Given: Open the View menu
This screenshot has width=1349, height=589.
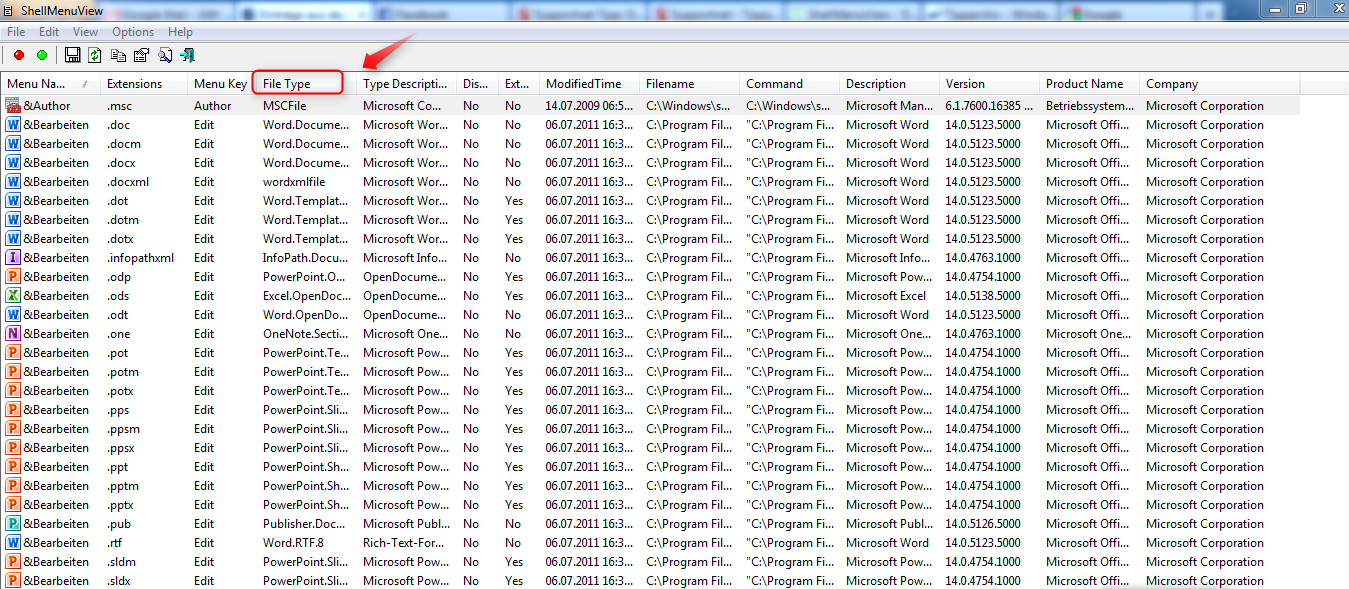Looking at the screenshot, I should tap(85, 31).
